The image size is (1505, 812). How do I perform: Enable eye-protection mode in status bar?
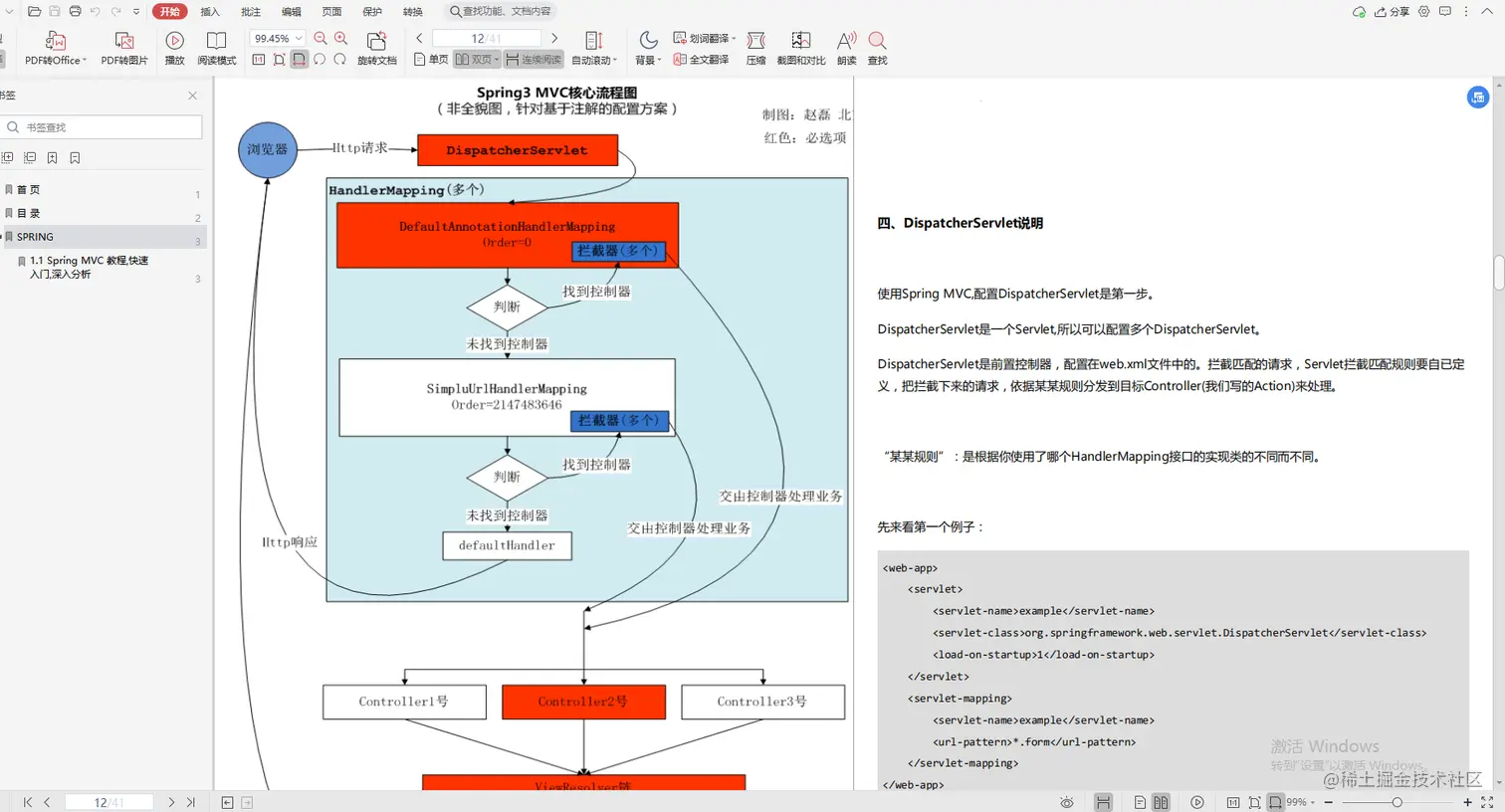(x=1066, y=802)
